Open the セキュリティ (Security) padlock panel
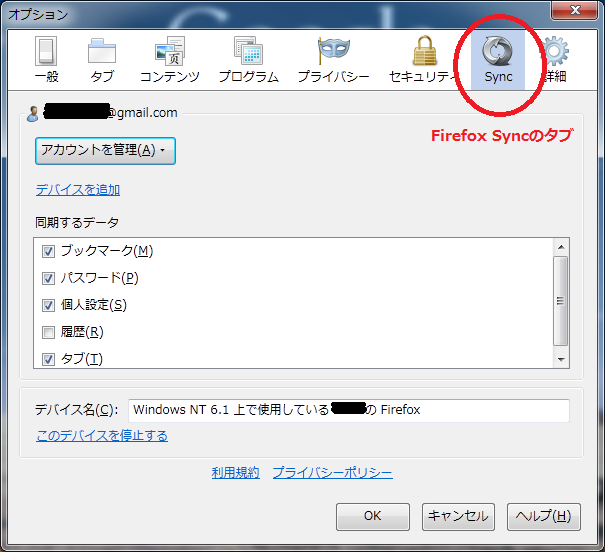Viewport: 605px width, 552px height. (424, 60)
